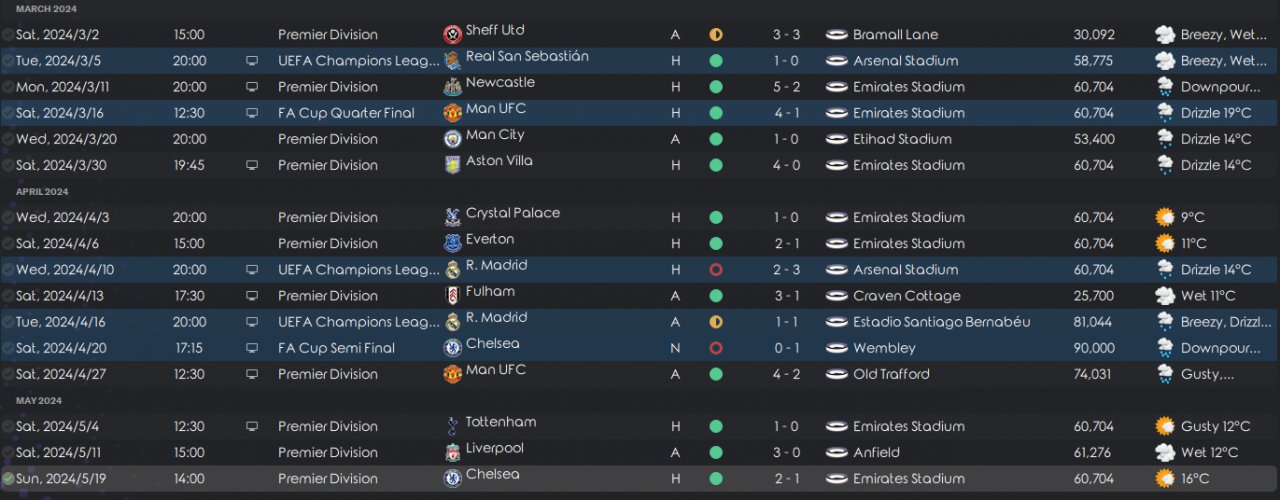Click the 81,044 attendance figure
This screenshot has width=1280, height=500.
[x=1093, y=322]
